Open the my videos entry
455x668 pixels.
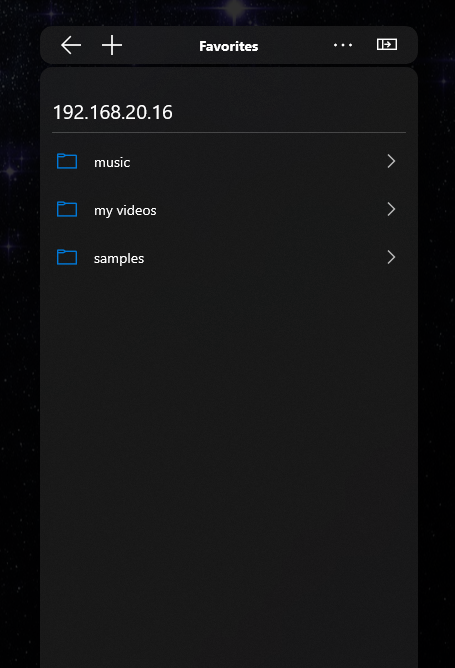pyautogui.click(x=125, y=210)
